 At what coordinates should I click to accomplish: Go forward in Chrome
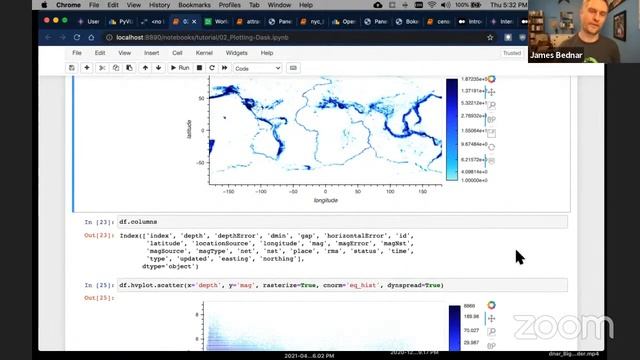(x=62, y=38)
